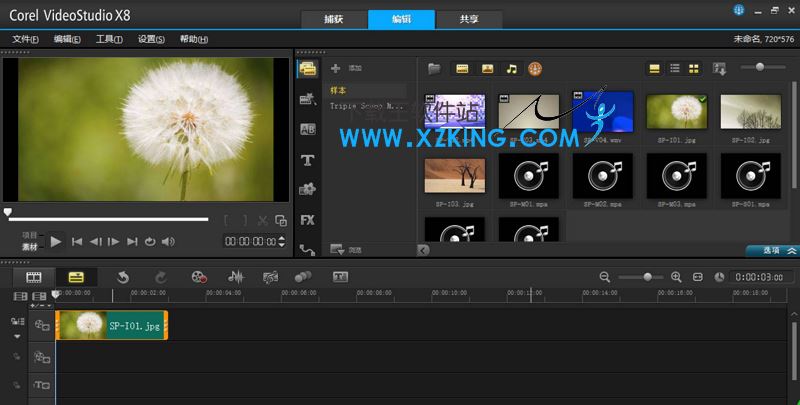The image size is (800, 405).
Task: Set mark-in bracket in preview
Action: click(x=227, y=220)
